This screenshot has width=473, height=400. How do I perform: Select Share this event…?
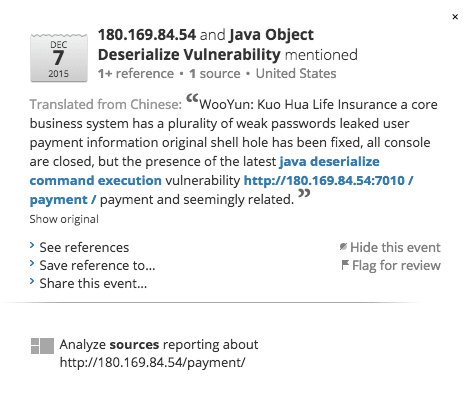93,283
